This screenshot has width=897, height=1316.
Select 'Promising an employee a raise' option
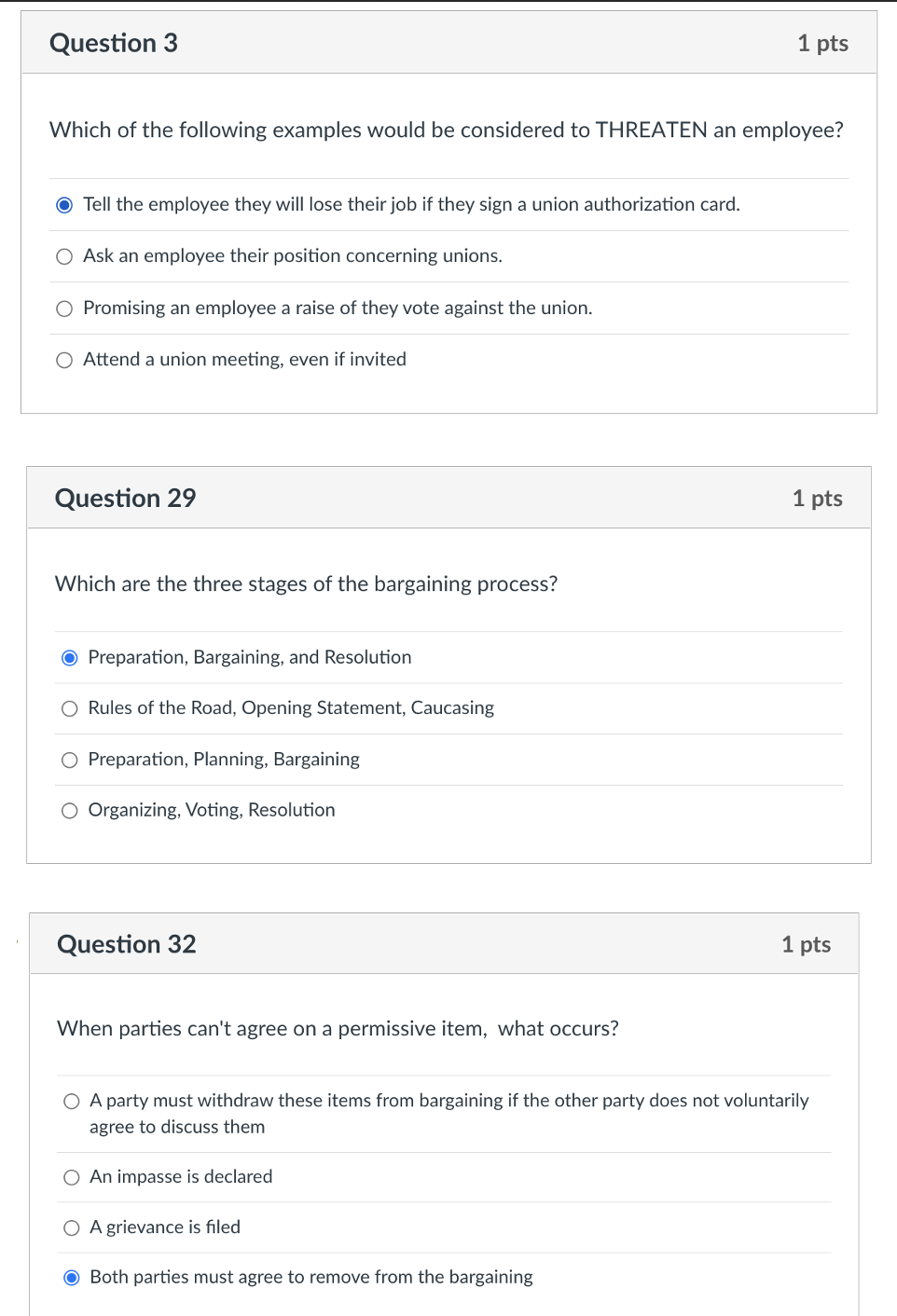pyautogui.click(x=64, y=308)
